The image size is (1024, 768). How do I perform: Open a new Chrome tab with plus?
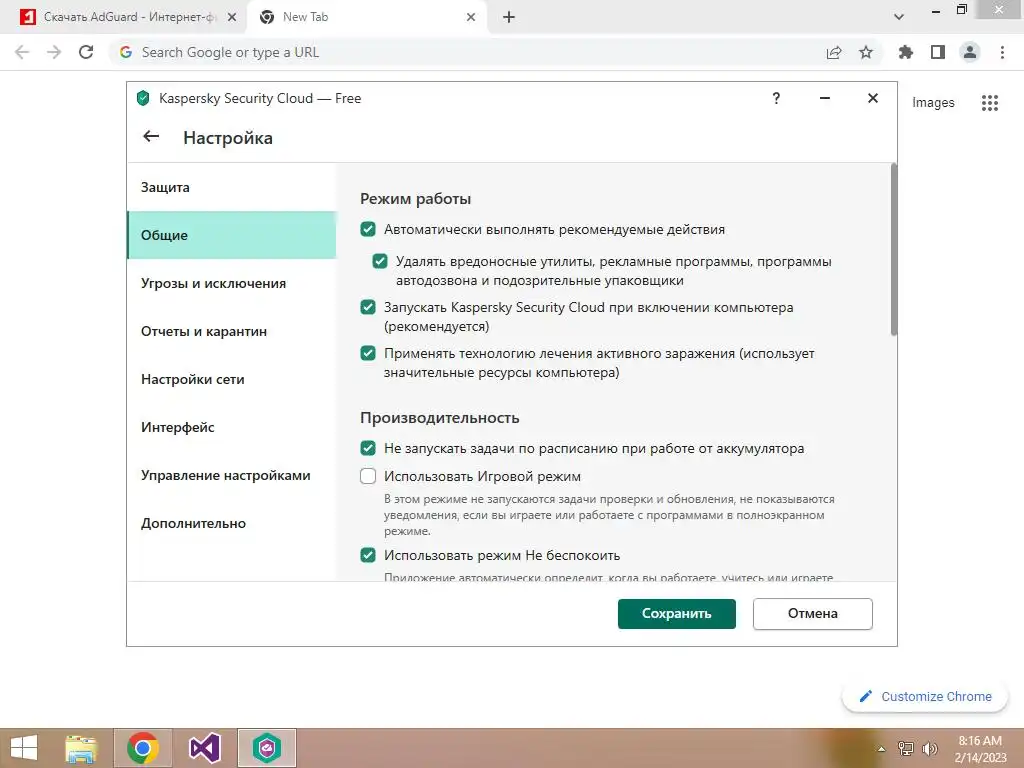(x=509, y=17)
